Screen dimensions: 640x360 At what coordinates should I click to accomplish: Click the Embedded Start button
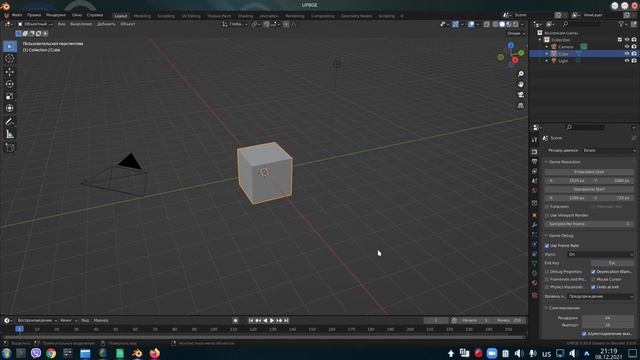(x=589, y=172)
